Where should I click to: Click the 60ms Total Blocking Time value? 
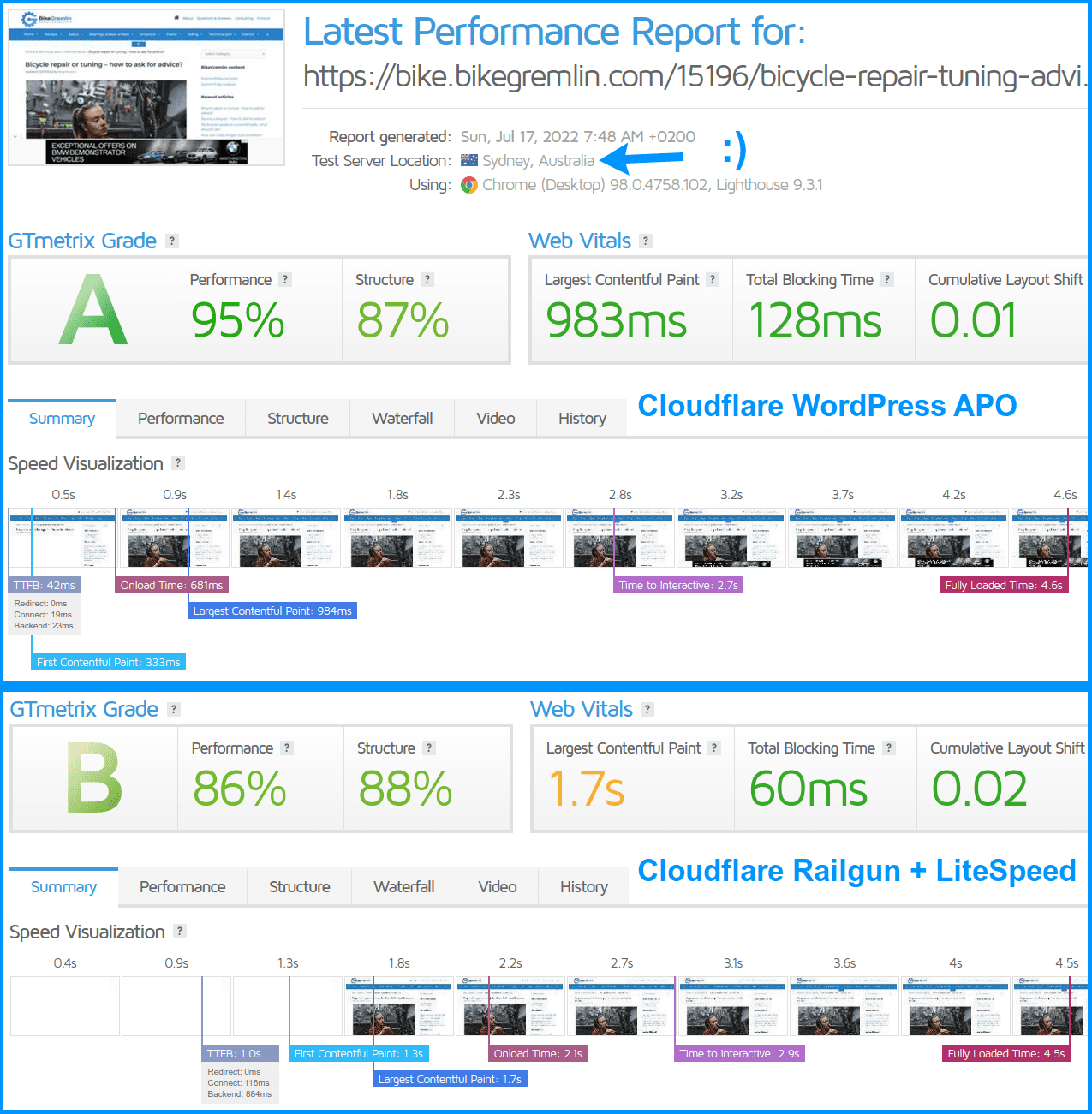809,789
